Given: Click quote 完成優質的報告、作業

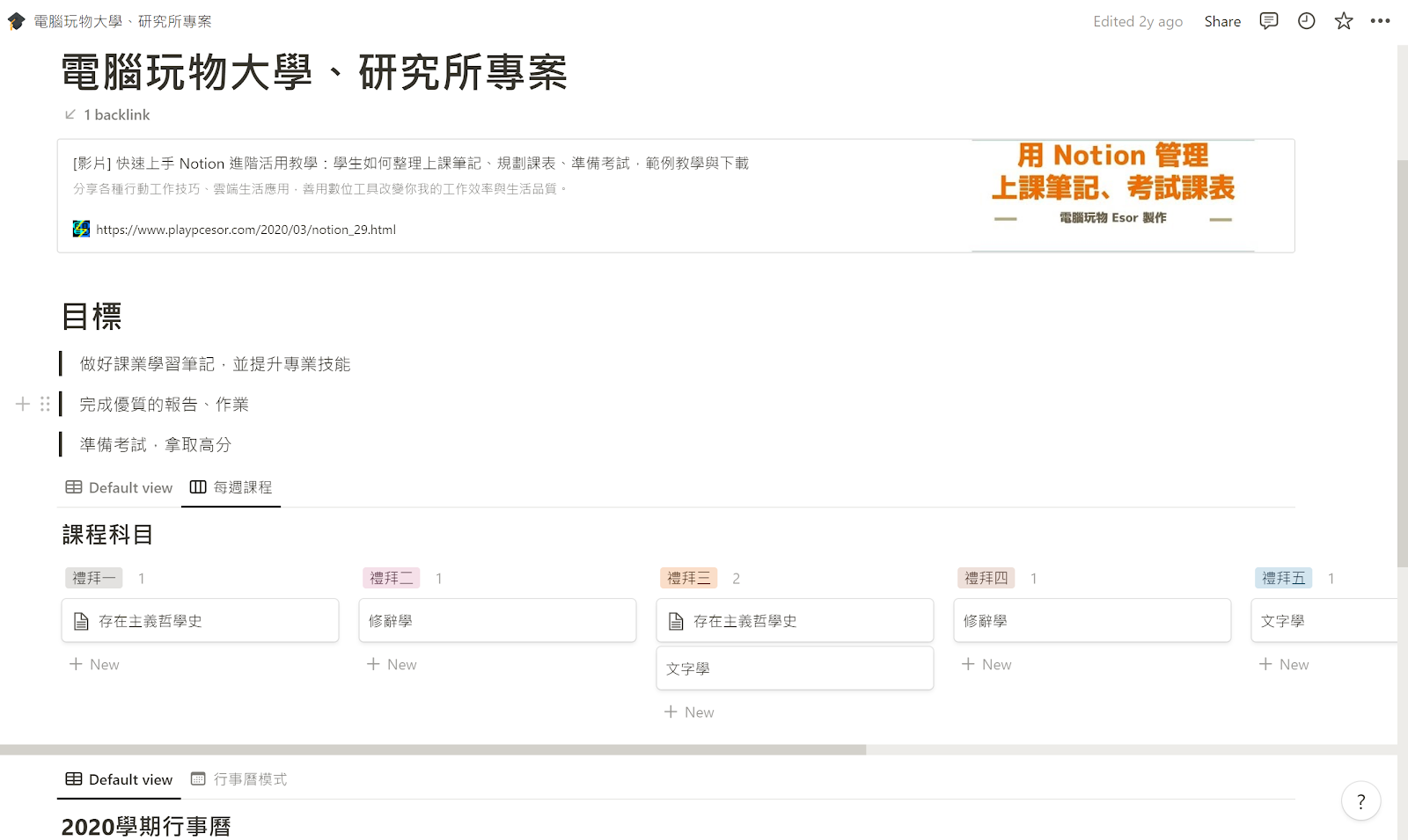Looking at the screenshot, I should coord(164,404).
